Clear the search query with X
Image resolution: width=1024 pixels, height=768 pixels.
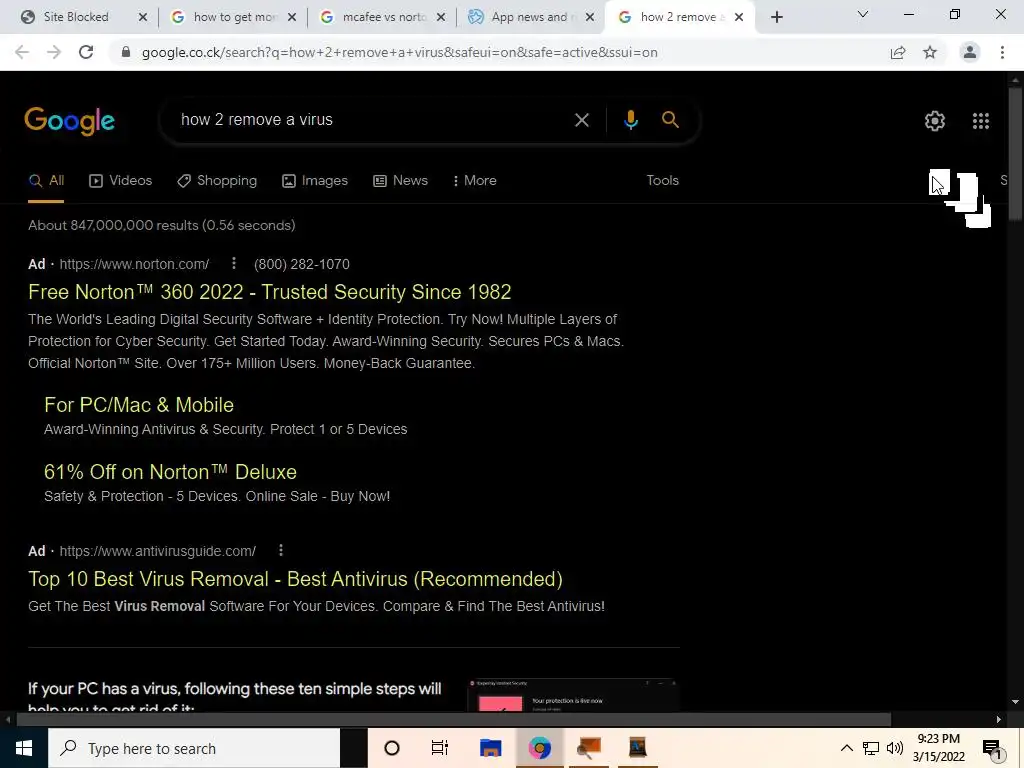[581, 120]
